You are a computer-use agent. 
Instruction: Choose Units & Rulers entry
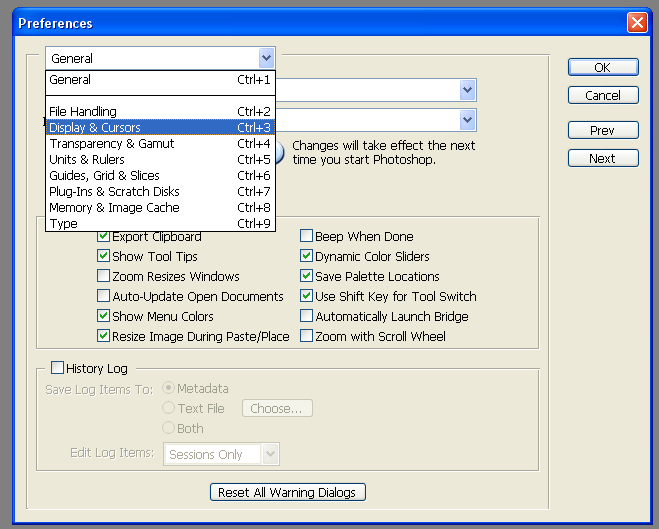tap(160, 159)
